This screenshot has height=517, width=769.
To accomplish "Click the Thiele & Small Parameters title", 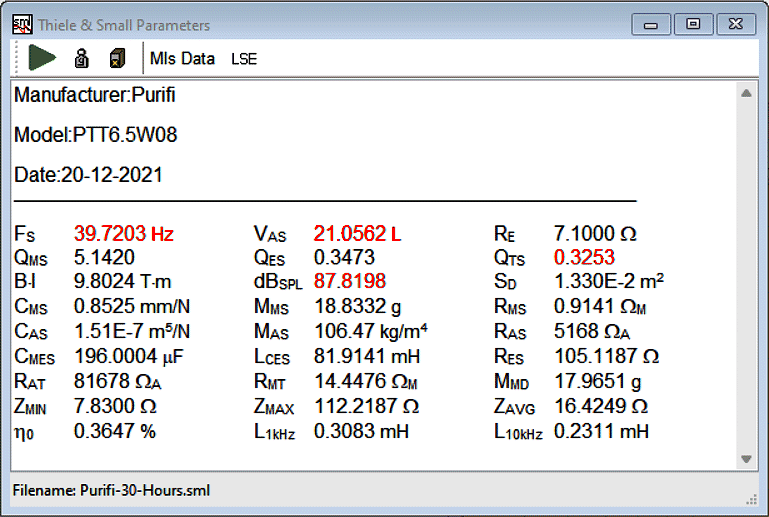I will click(124, 25).
